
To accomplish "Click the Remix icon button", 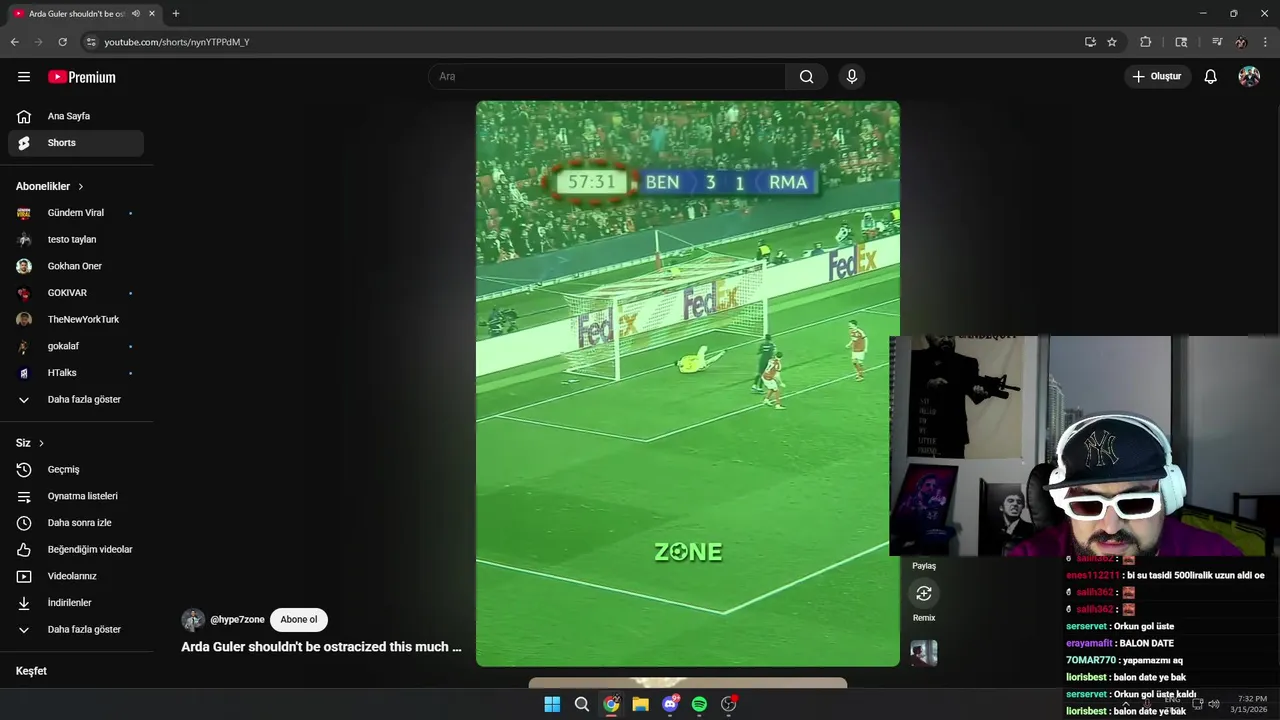I will pyautogui.click(x=924, y=594).
